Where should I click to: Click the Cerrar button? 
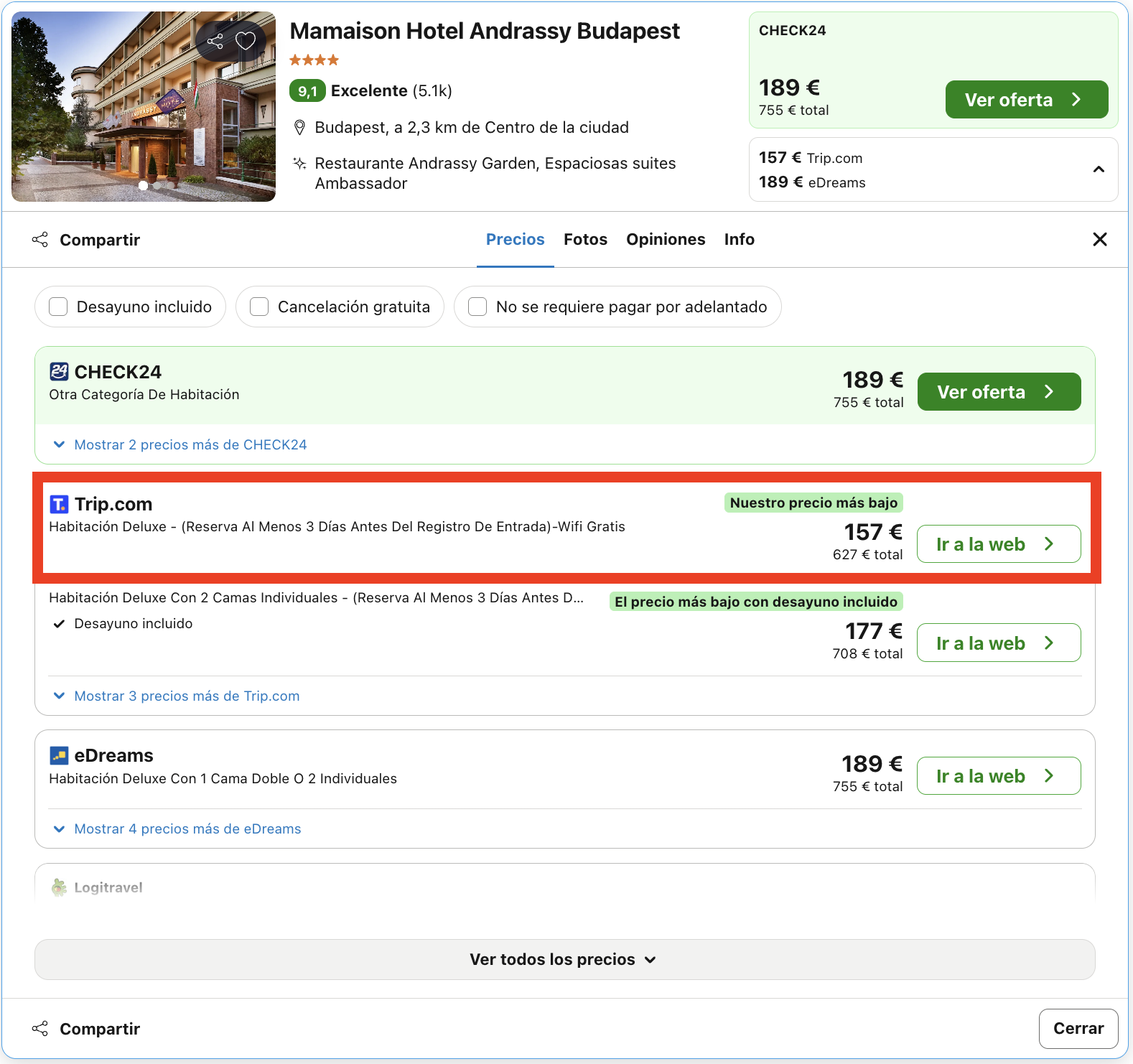click(x=1078, y=1028)
